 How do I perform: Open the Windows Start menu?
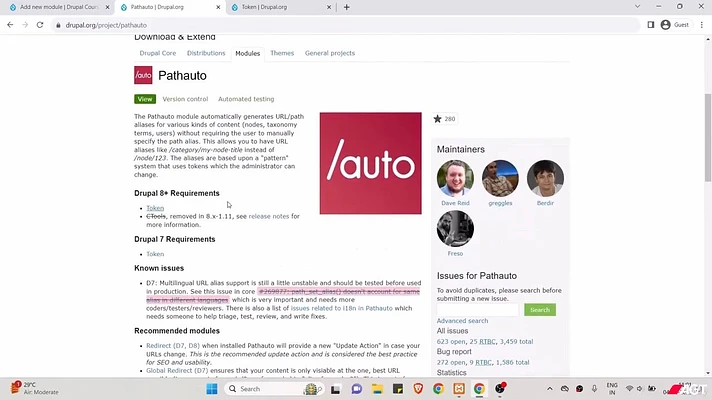coord(212,389)
